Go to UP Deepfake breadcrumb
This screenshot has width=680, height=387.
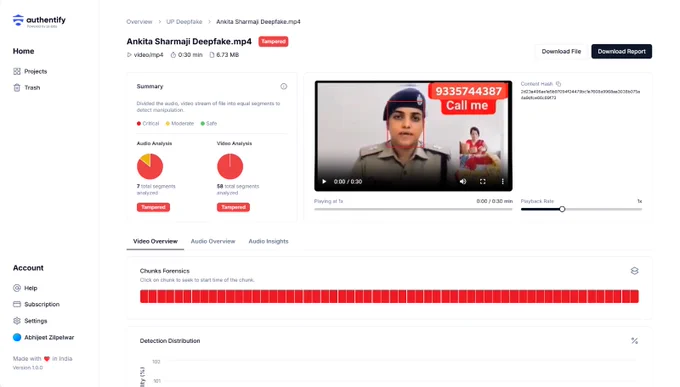(184, 22)
